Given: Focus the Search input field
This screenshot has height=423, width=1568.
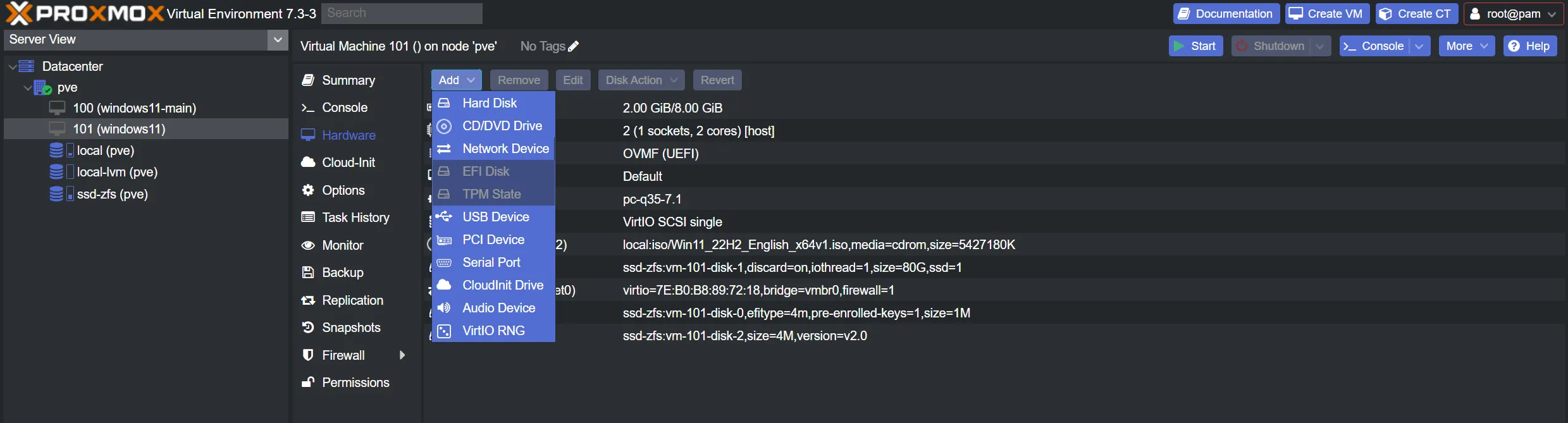Looking at the screenshot, I should tap(402, 13).
